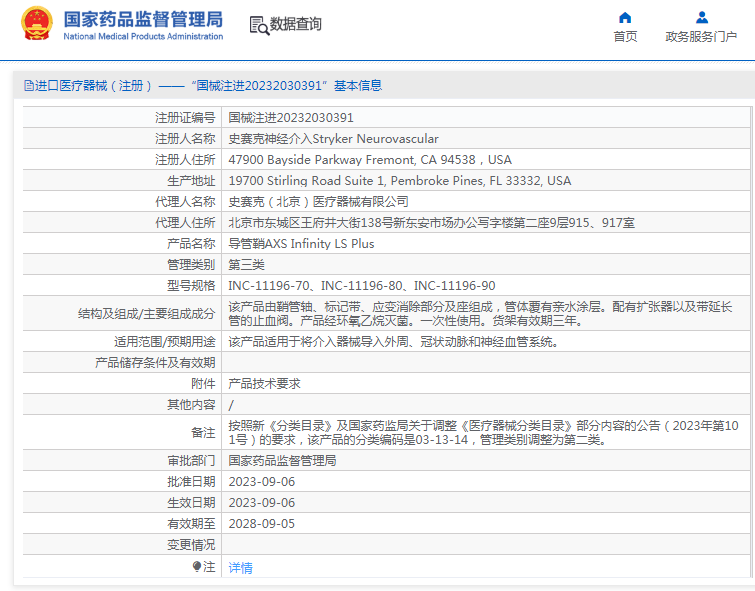Select address 47900 Bayside Parkway Fremont

point(370,160)
